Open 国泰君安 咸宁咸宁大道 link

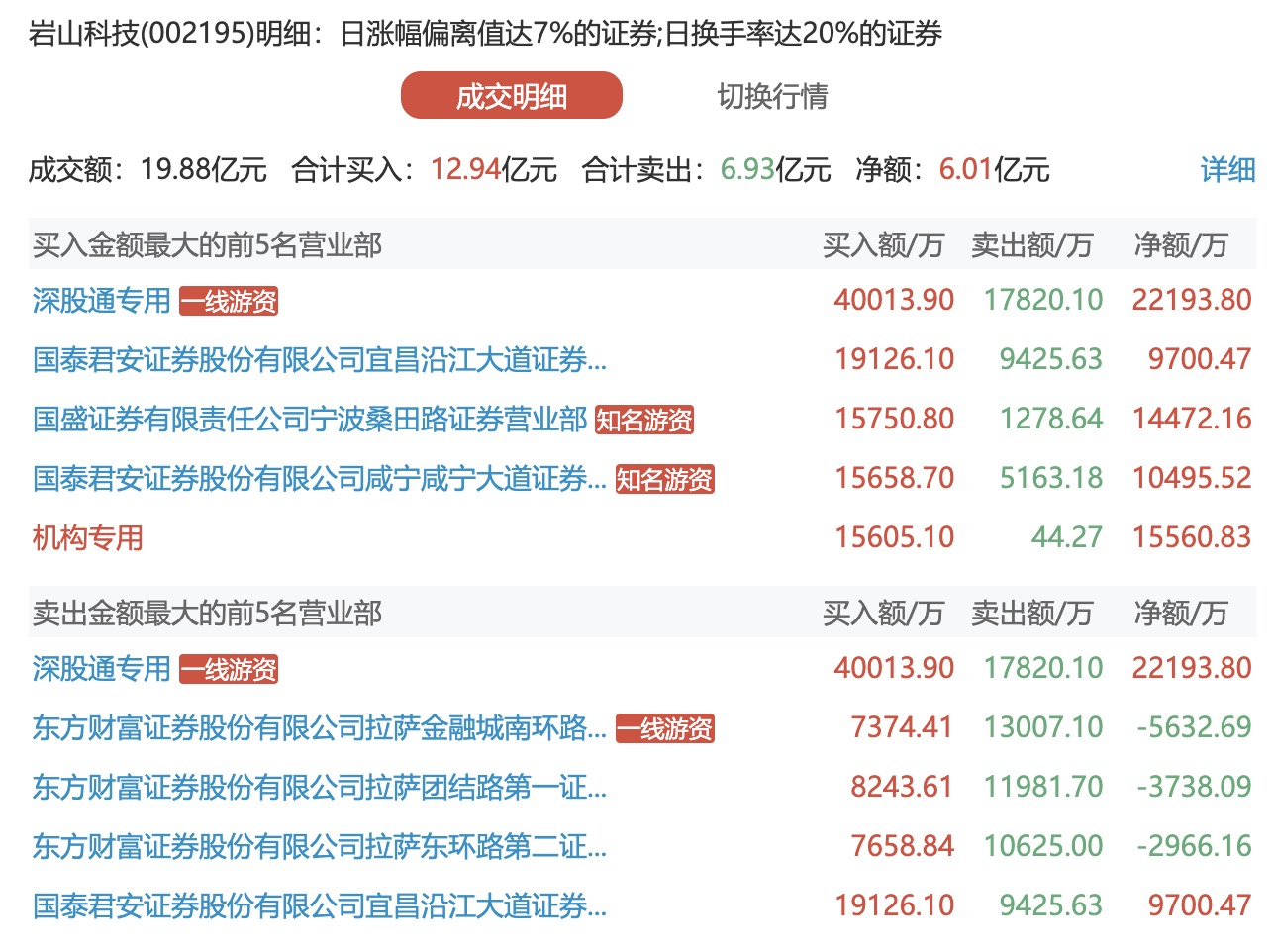(319, 478)
